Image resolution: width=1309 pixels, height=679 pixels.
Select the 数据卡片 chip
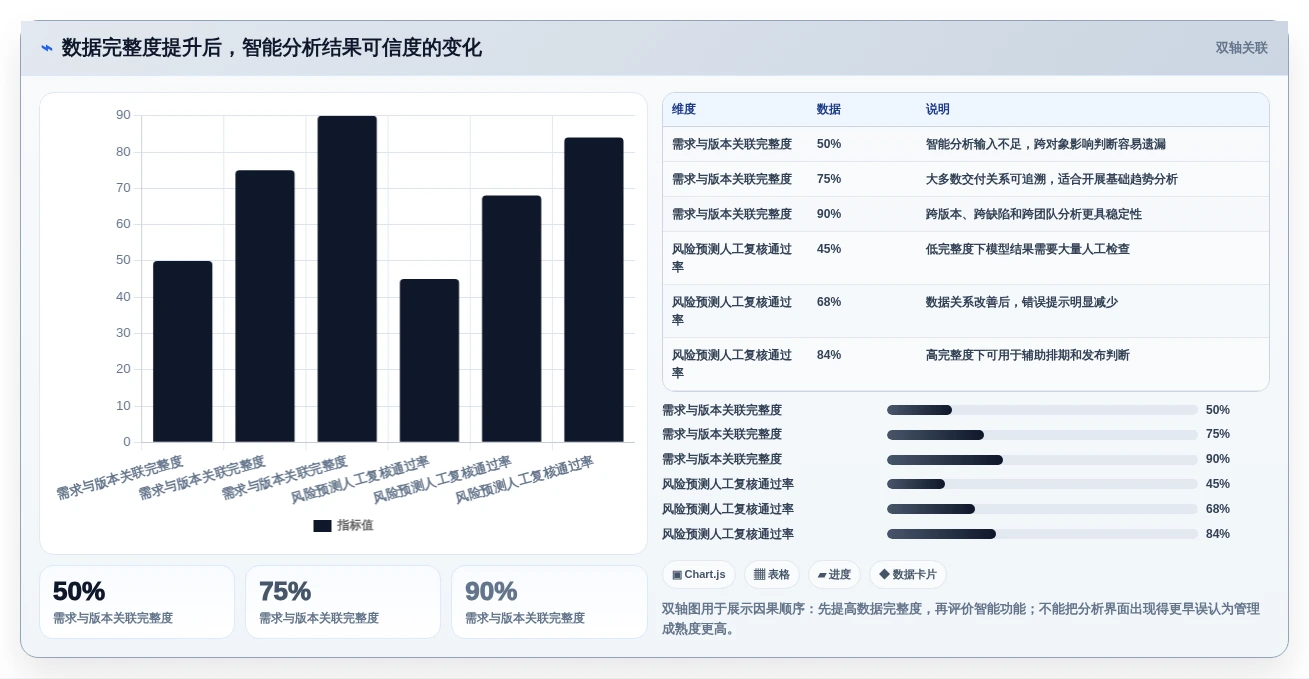908,575
